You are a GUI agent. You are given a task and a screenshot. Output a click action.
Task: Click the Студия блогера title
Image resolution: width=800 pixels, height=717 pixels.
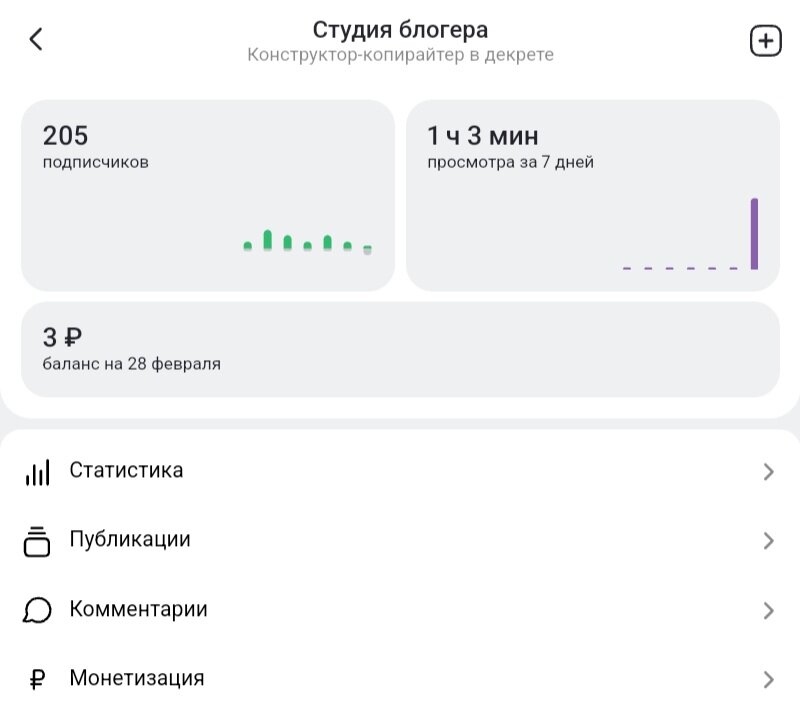[400, 29]
